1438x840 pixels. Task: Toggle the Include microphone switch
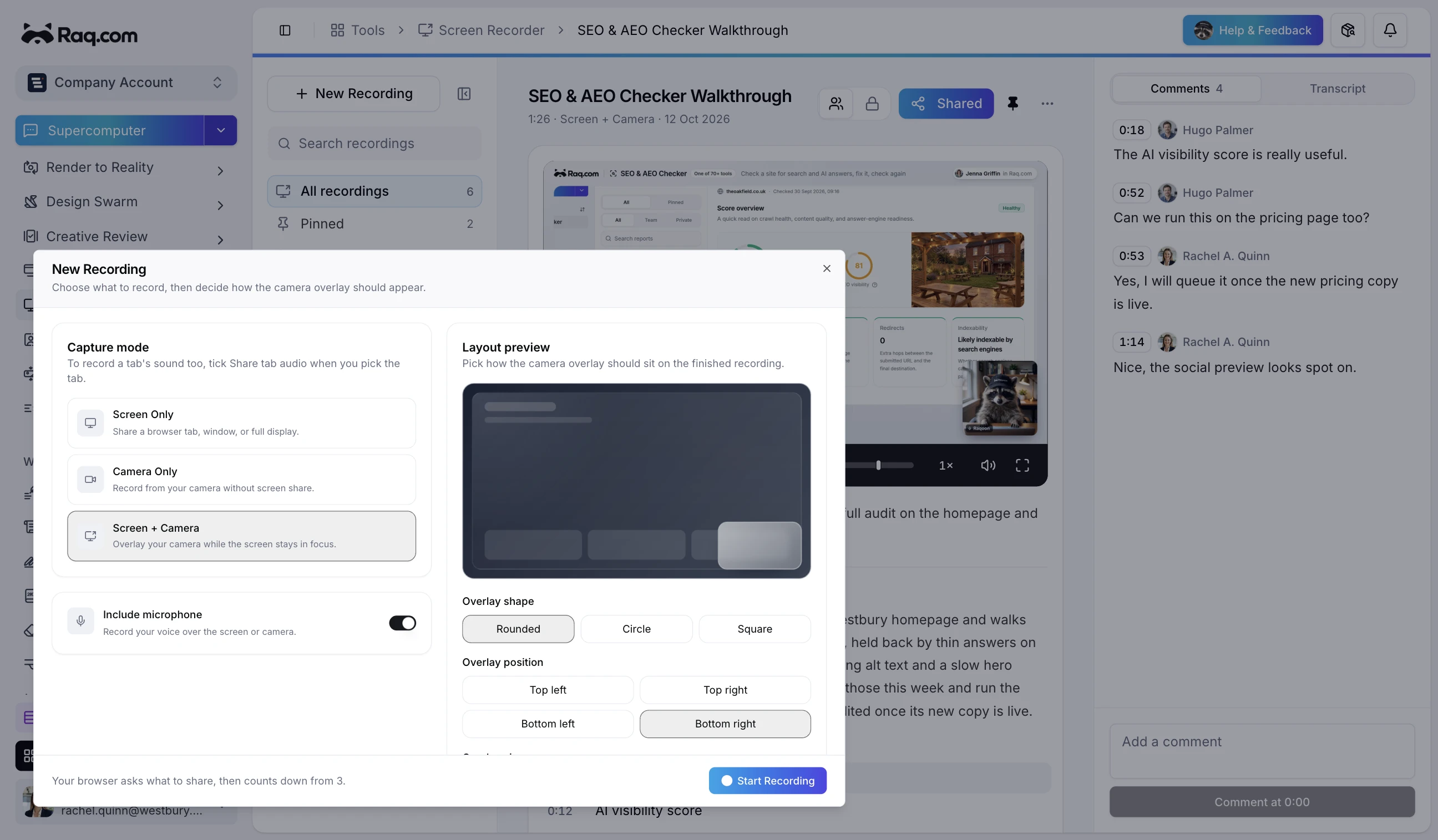pos(402,623)
